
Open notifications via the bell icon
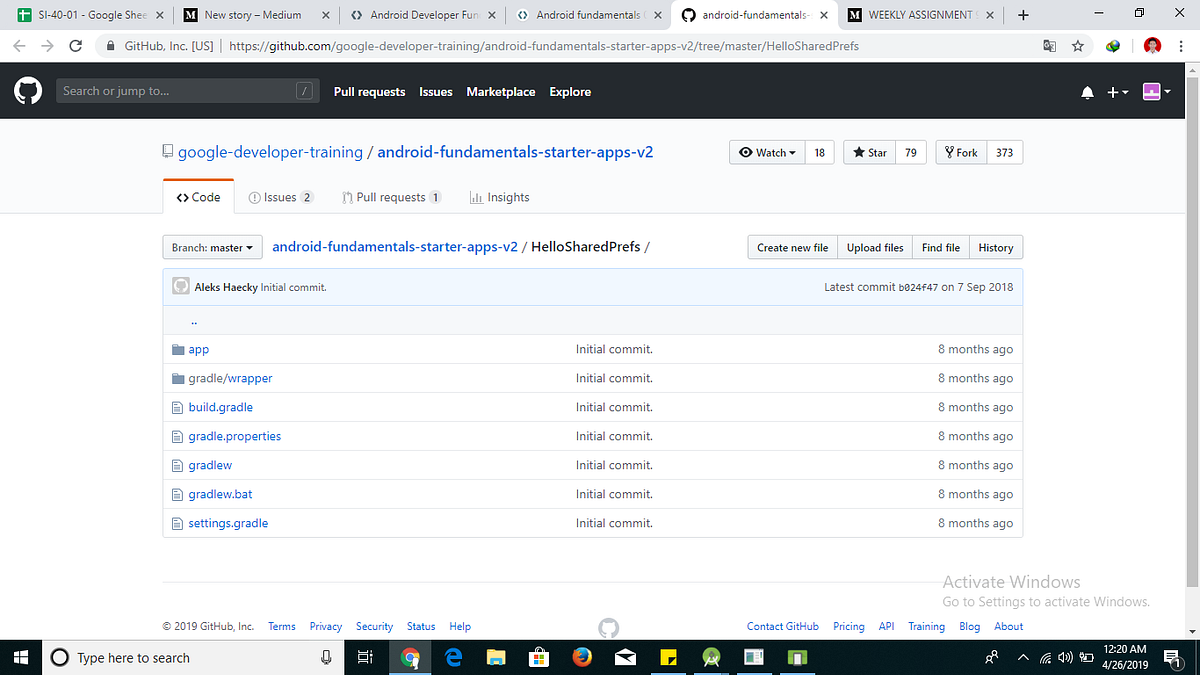(1087, 91)
